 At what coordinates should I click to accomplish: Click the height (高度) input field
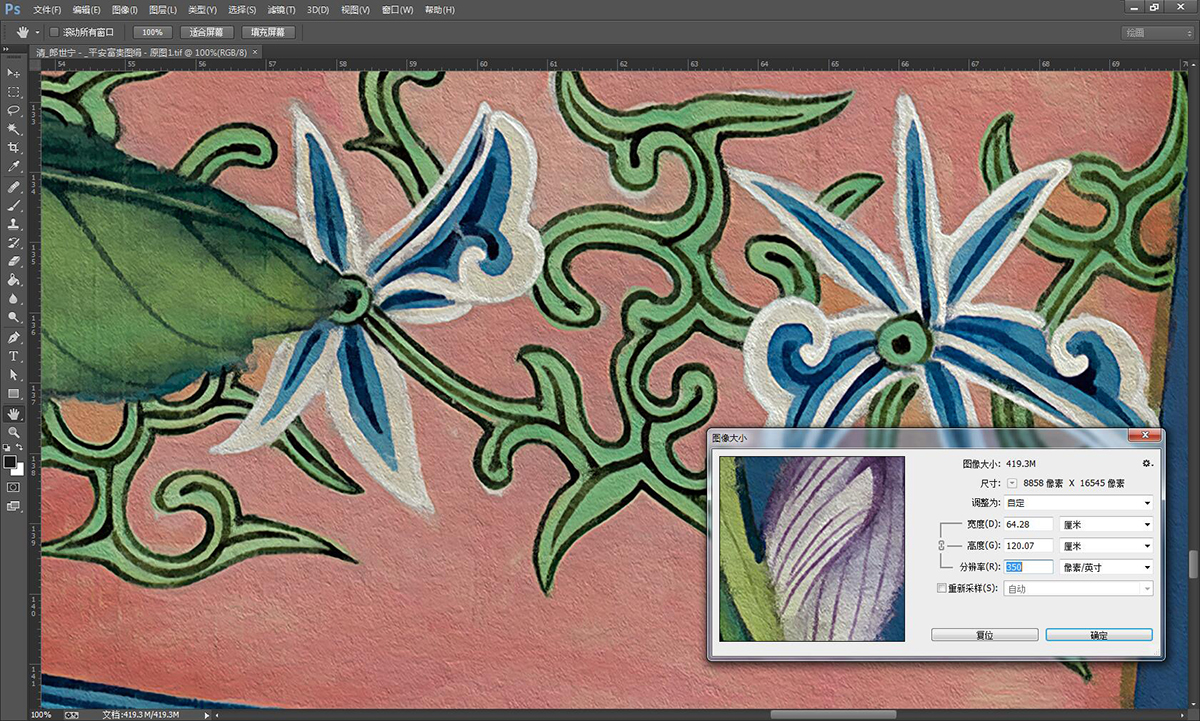tap(1029, 546)
